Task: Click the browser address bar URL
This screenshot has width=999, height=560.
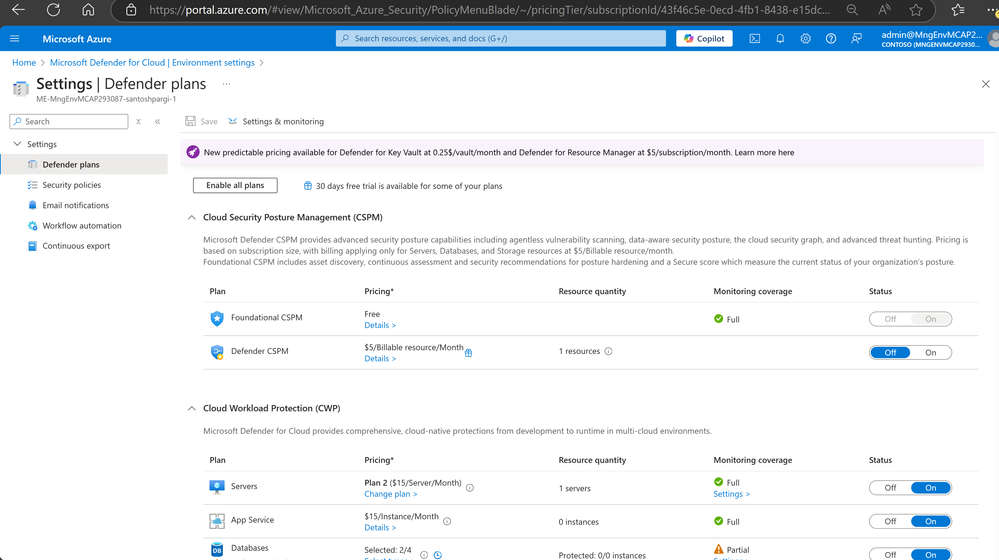Action: click(x=489, y=10)
